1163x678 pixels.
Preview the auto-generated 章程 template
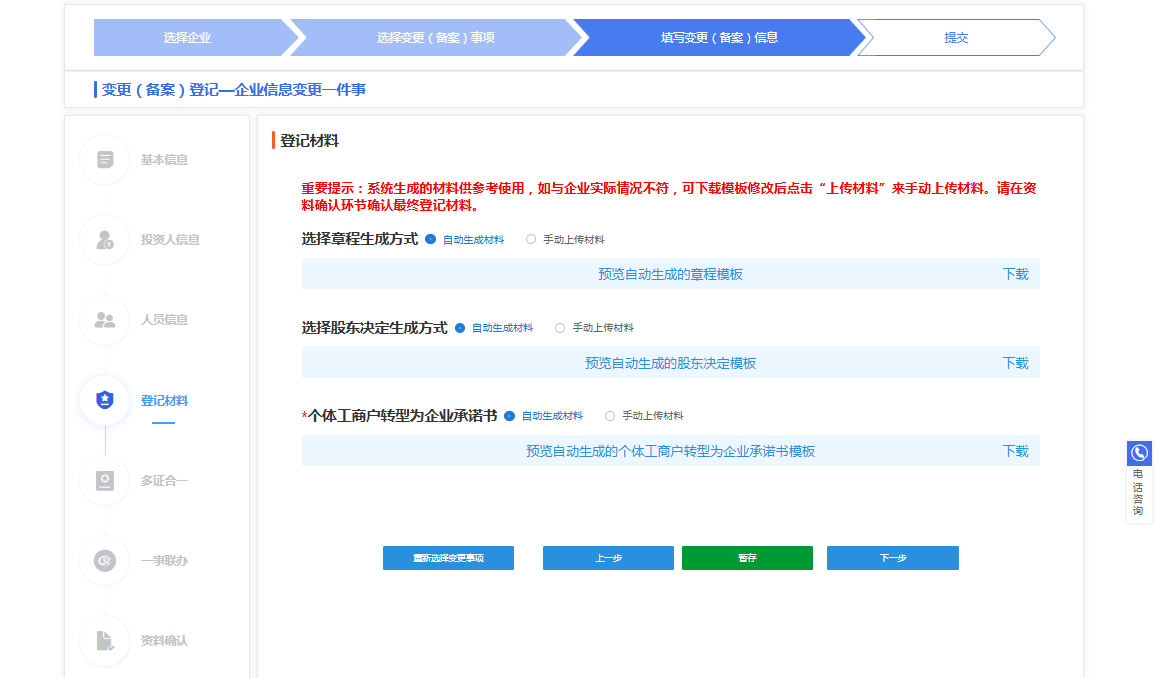[x=670, y=274]
